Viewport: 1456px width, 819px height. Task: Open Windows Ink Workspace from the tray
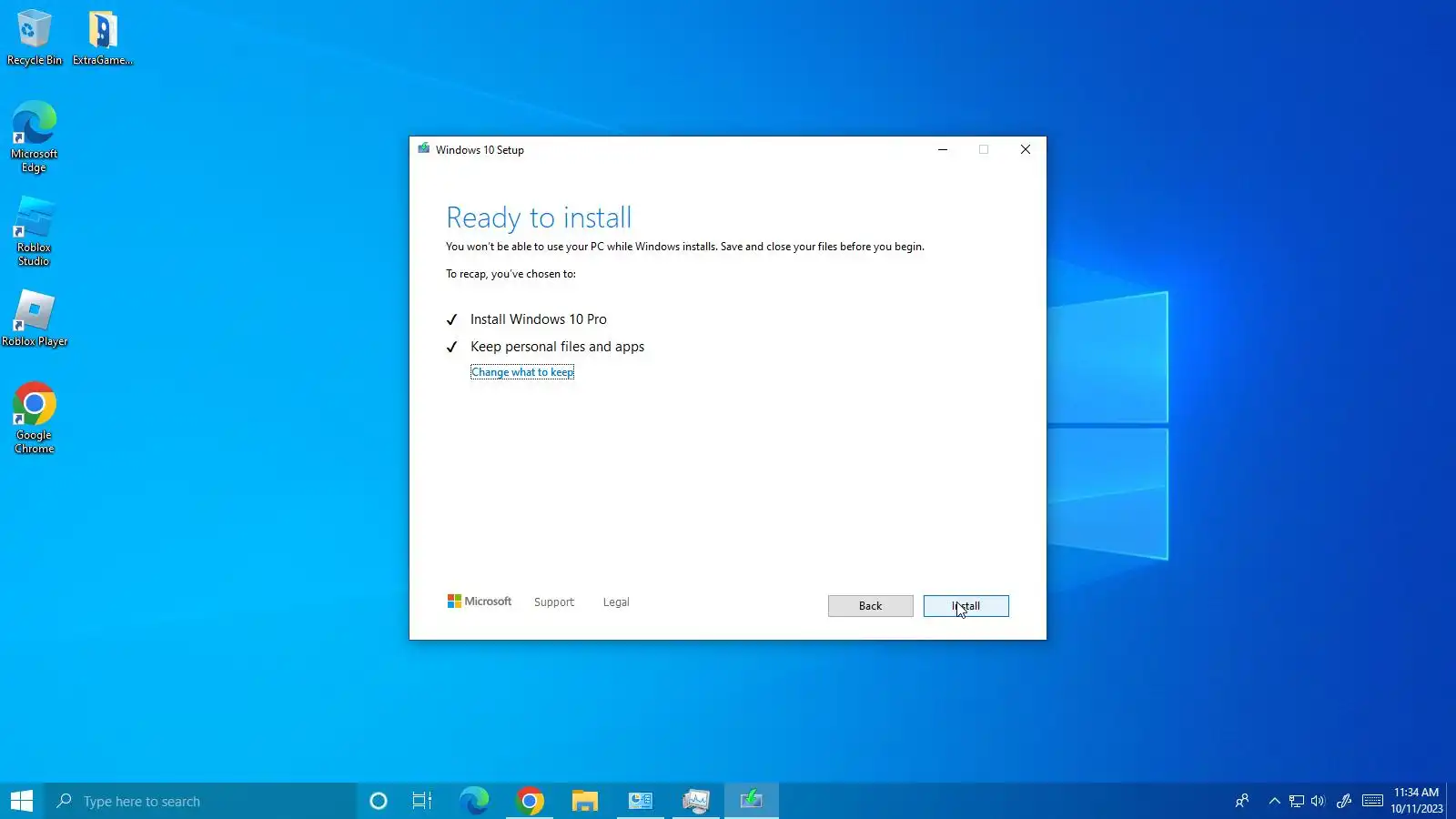pyautogui.click(x=1344, y=801)
